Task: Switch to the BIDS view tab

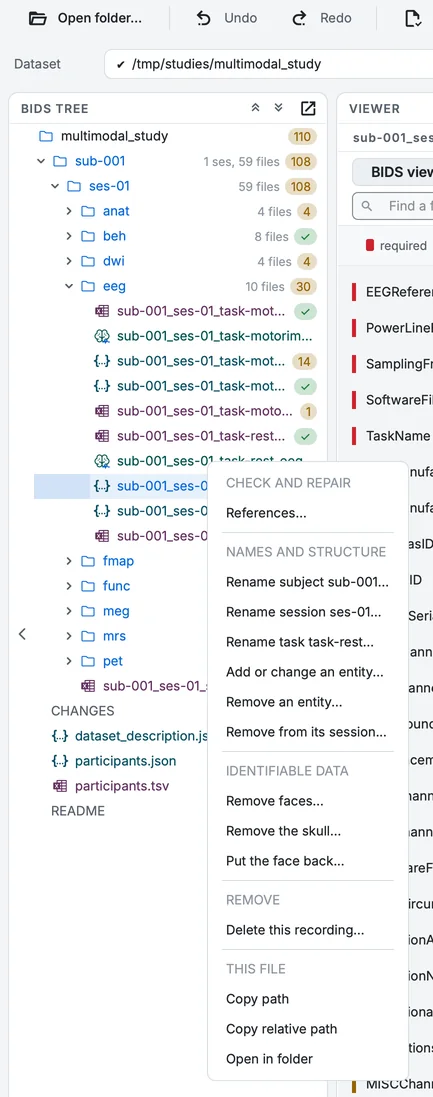Action: point(392,172)
